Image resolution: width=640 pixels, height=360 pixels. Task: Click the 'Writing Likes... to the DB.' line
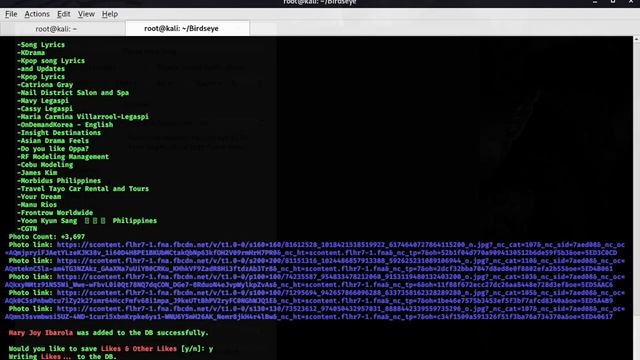tap(62, 357)
